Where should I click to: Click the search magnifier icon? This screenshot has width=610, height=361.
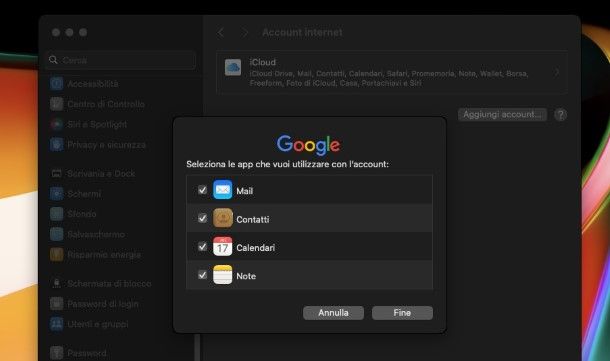[x=53, y=60]
